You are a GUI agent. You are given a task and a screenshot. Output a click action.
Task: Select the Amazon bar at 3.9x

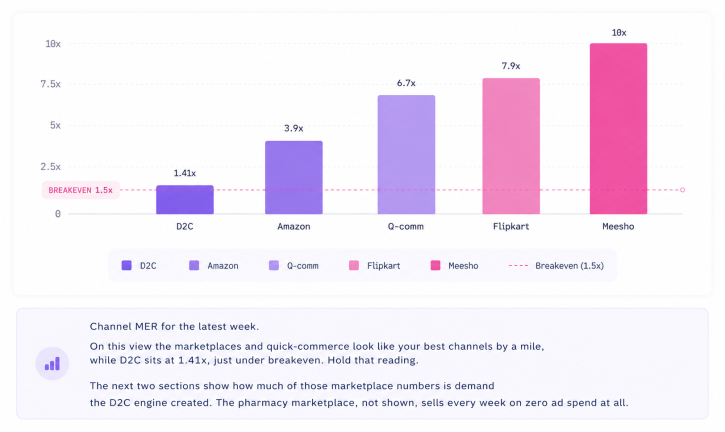pyautogui.click(x=294, y=177)
